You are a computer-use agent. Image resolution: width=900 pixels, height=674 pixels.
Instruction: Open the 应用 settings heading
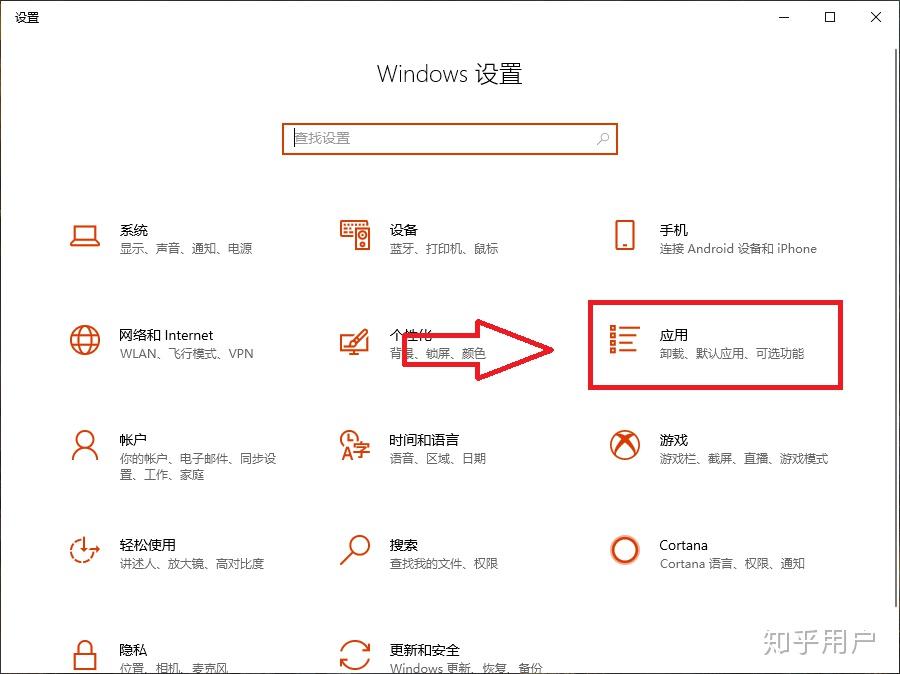673,335
